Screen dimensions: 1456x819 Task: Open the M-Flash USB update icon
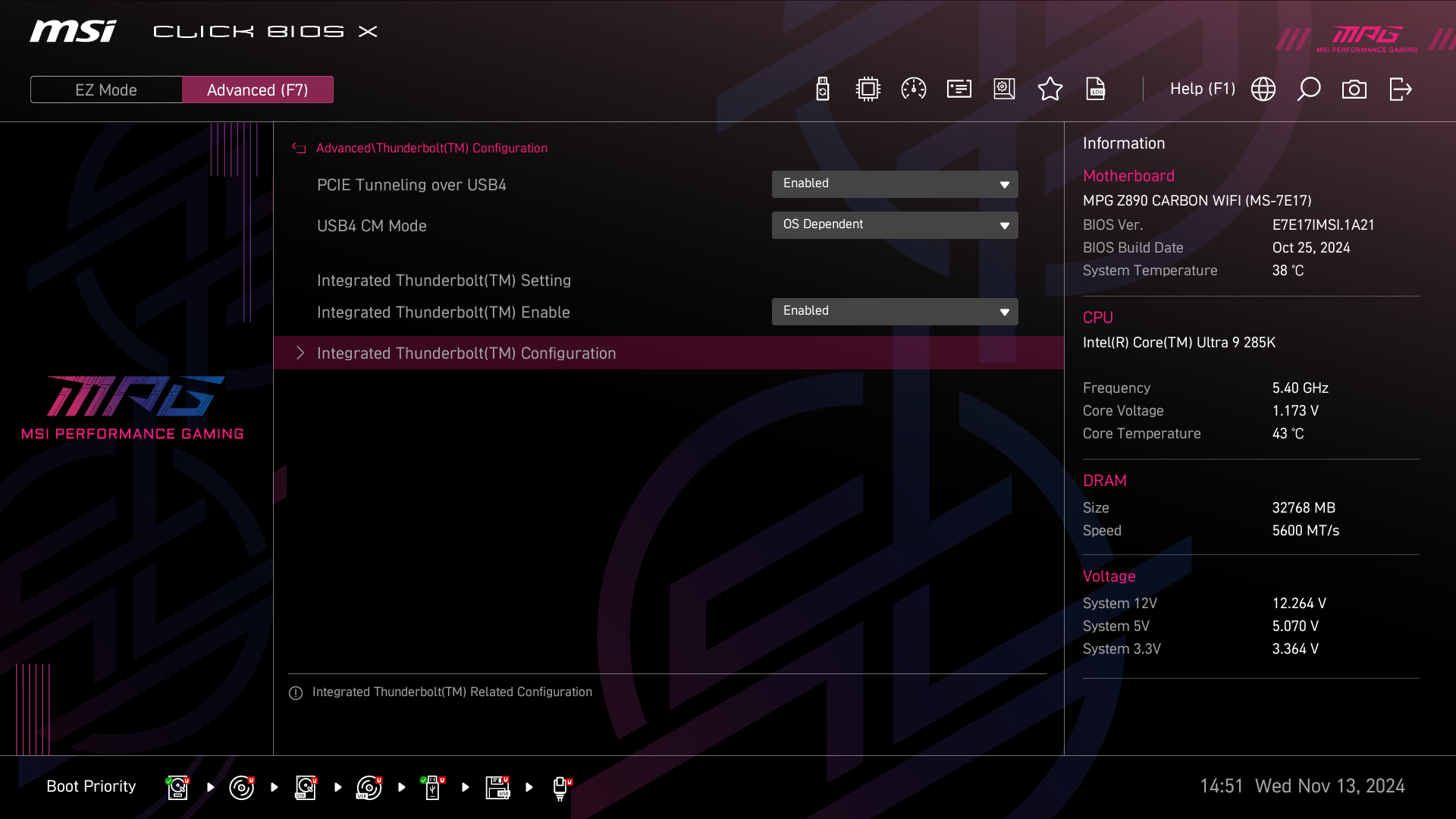coord(822,89)
